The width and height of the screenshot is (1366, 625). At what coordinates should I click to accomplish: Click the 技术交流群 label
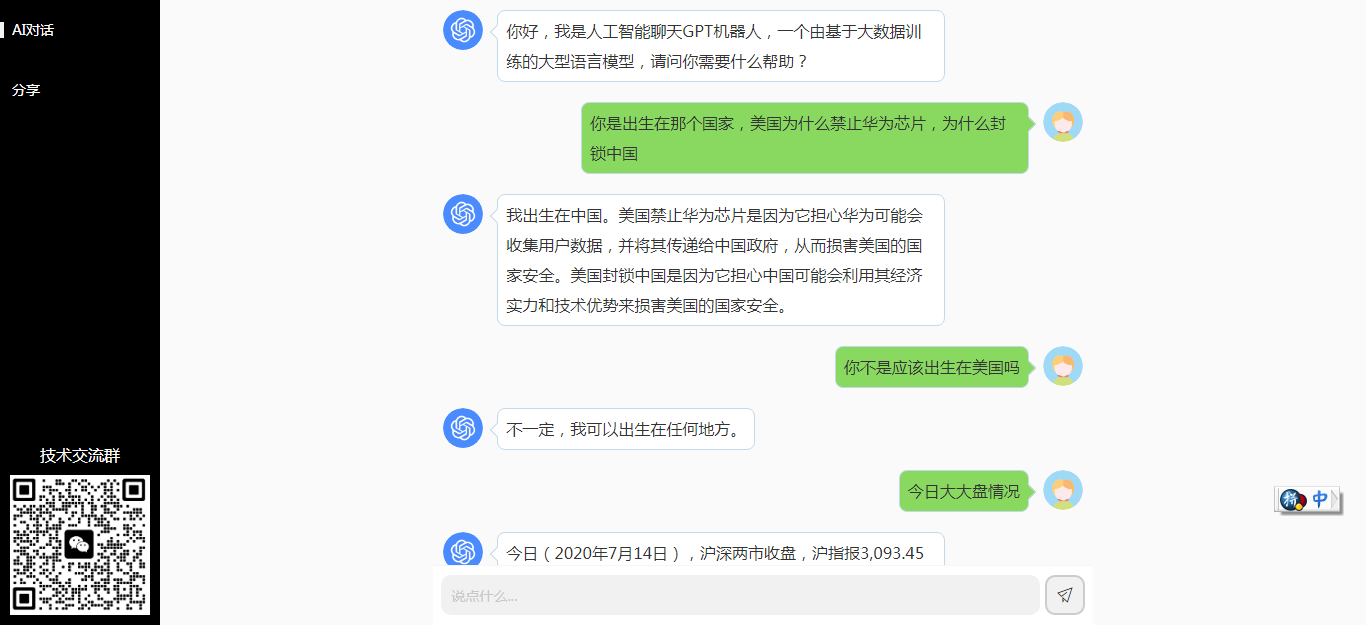(x=80, y=456)
